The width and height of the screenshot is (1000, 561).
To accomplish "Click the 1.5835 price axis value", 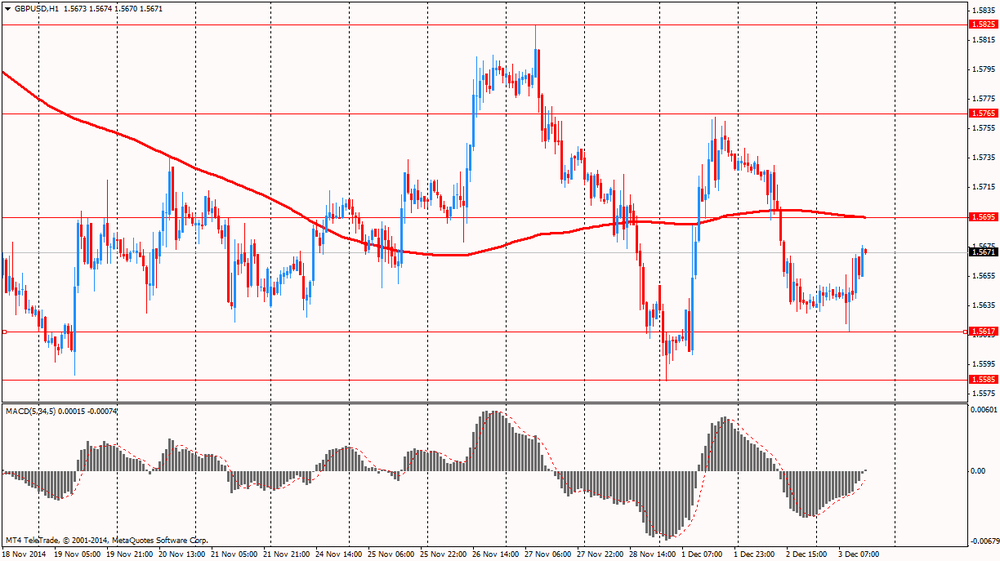I will 984,10.
